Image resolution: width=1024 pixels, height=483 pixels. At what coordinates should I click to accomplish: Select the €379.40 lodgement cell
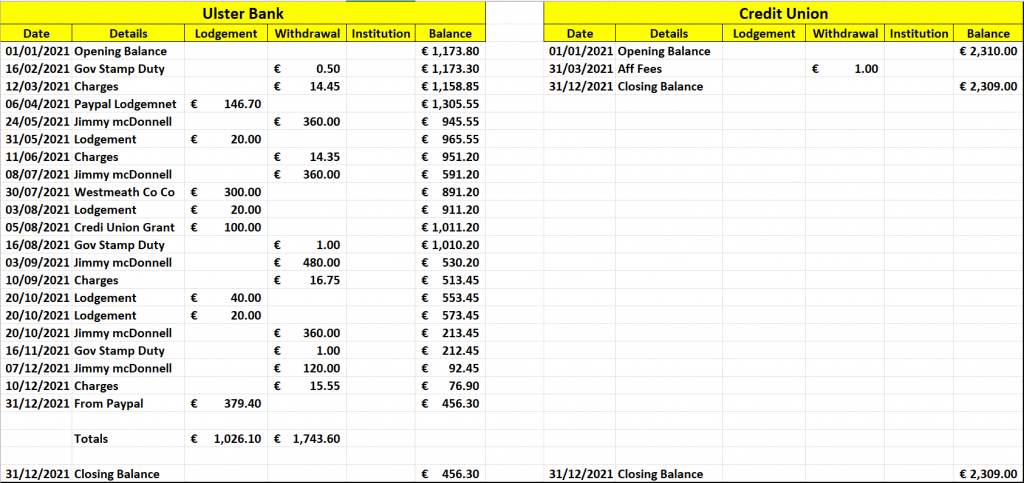(228, 403)
